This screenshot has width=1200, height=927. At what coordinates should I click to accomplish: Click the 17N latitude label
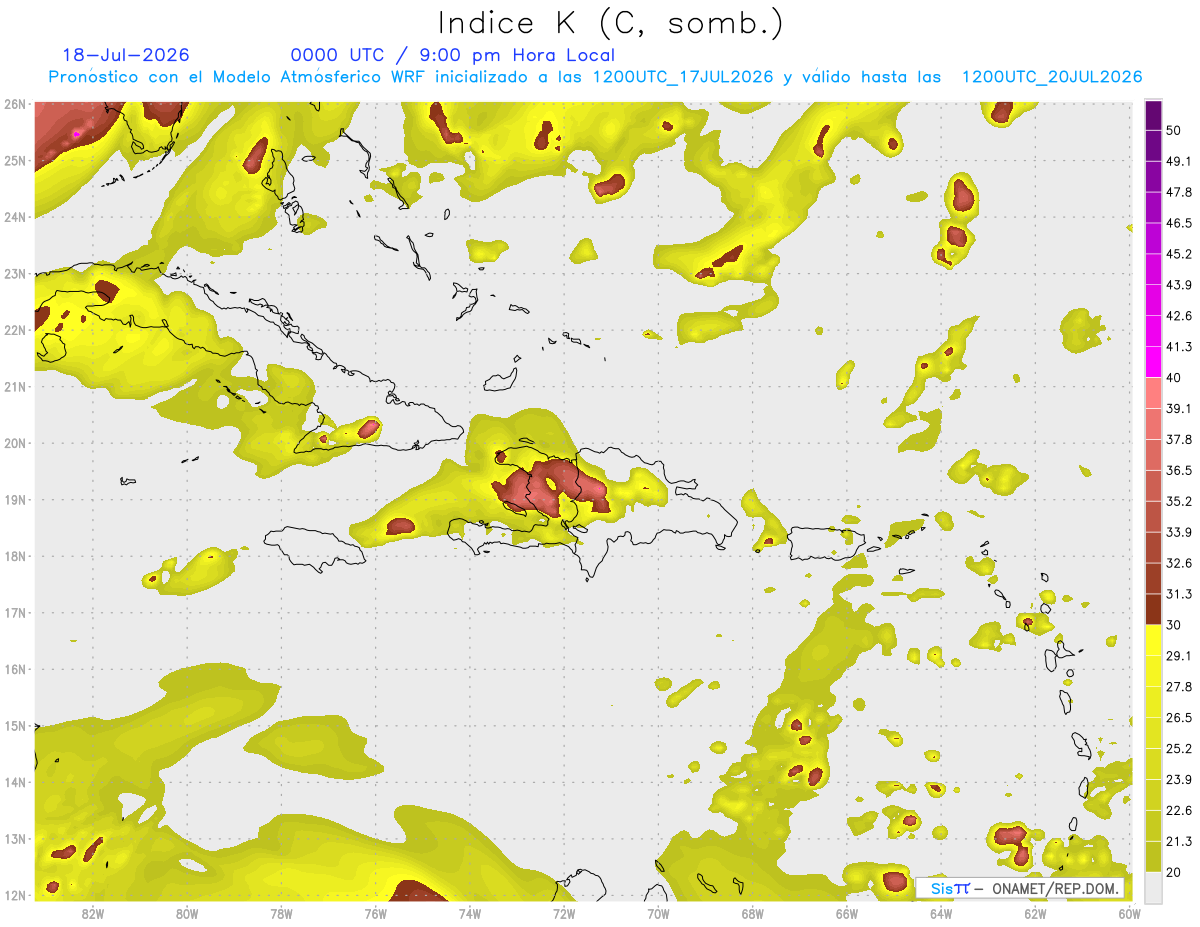[x=14, y=612]
